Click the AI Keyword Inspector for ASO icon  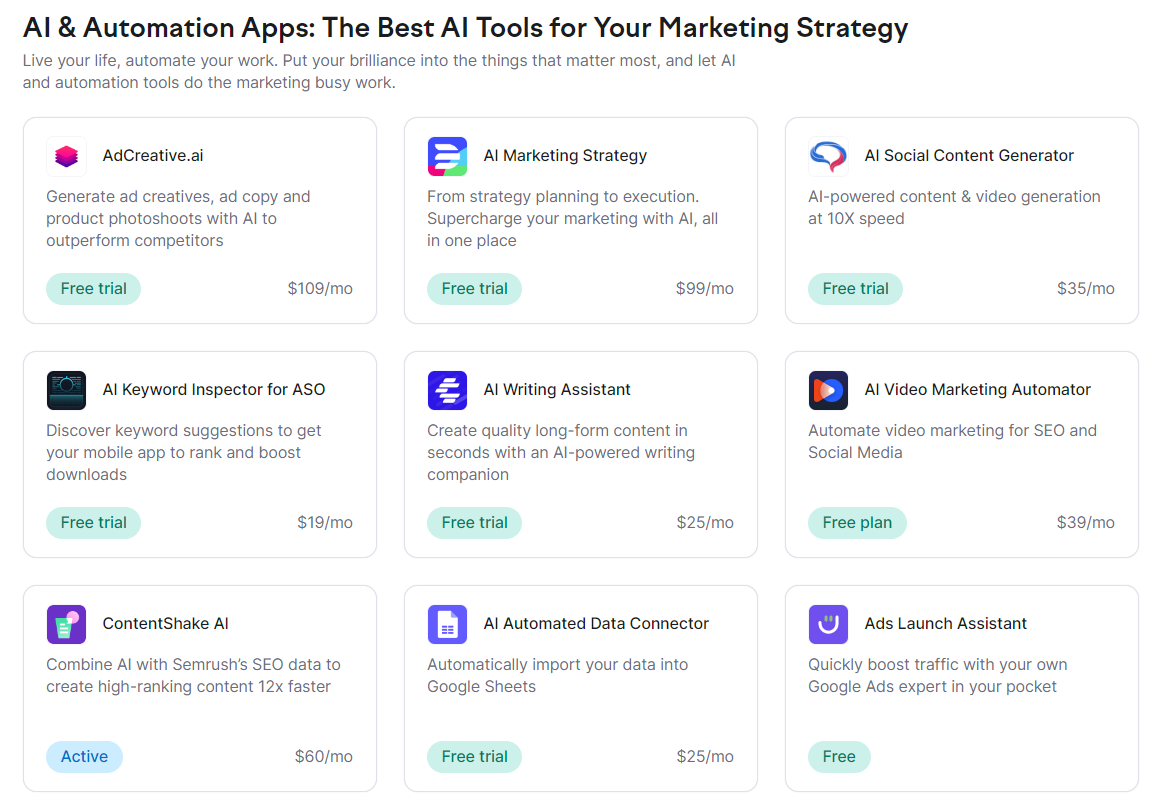(66, 390)
